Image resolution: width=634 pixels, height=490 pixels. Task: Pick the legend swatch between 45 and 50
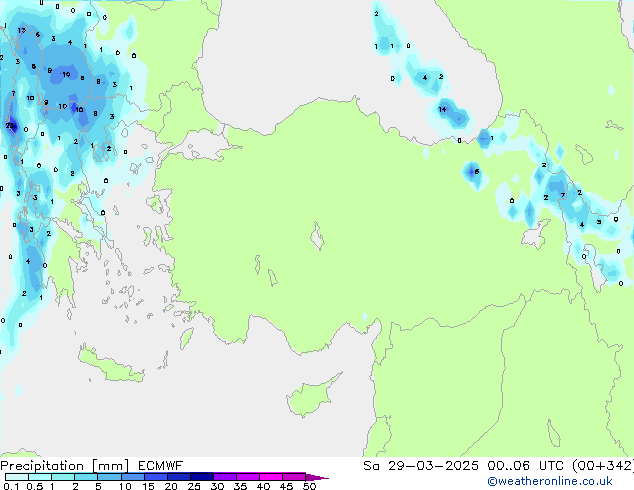click(294, 477)
